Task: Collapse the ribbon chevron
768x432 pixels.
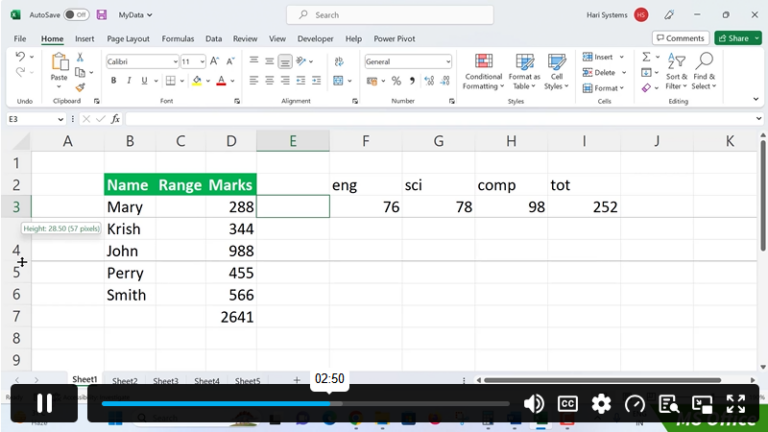Action: click(756, 99)
